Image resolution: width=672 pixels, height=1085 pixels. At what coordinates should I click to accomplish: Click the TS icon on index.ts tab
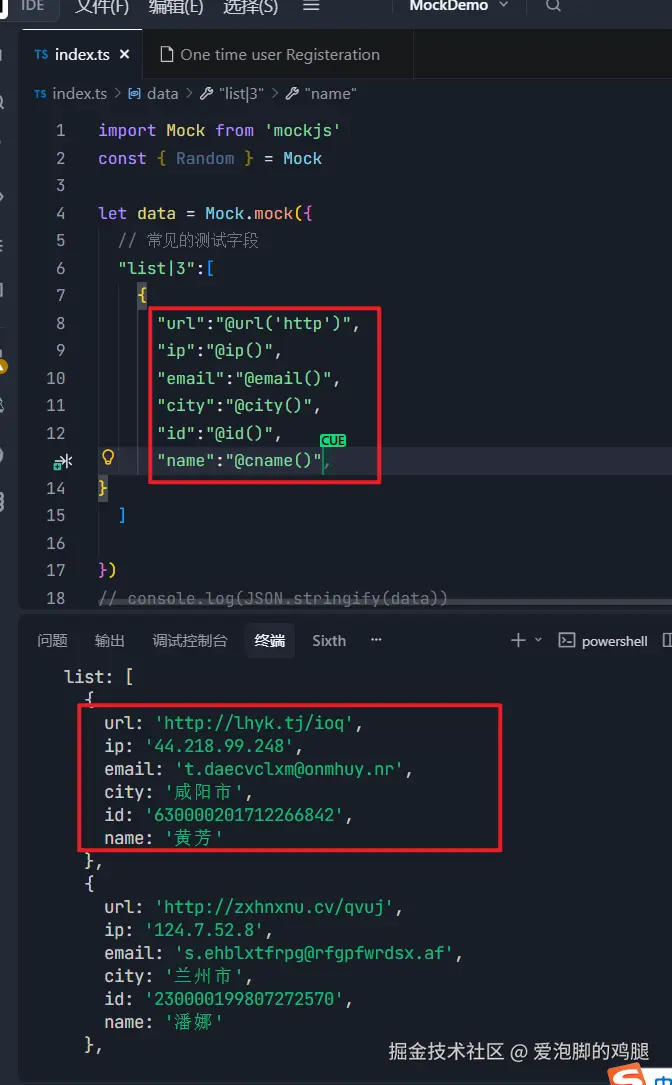click(42, 55)
